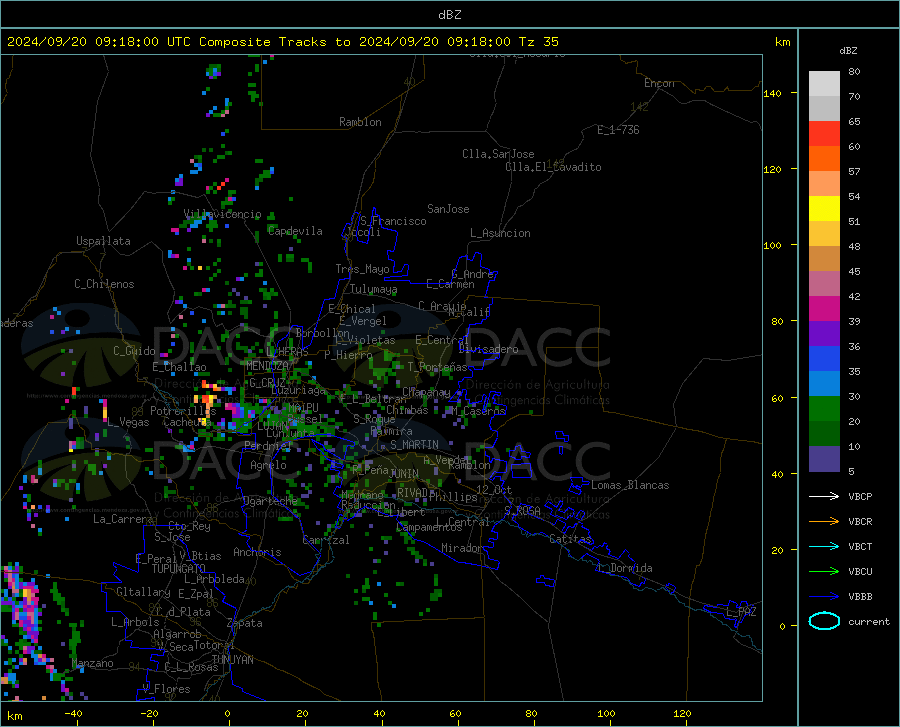Click the 'current' legend label
The width and height of the screenshot is (900, 727).
(x=869, y=621)
